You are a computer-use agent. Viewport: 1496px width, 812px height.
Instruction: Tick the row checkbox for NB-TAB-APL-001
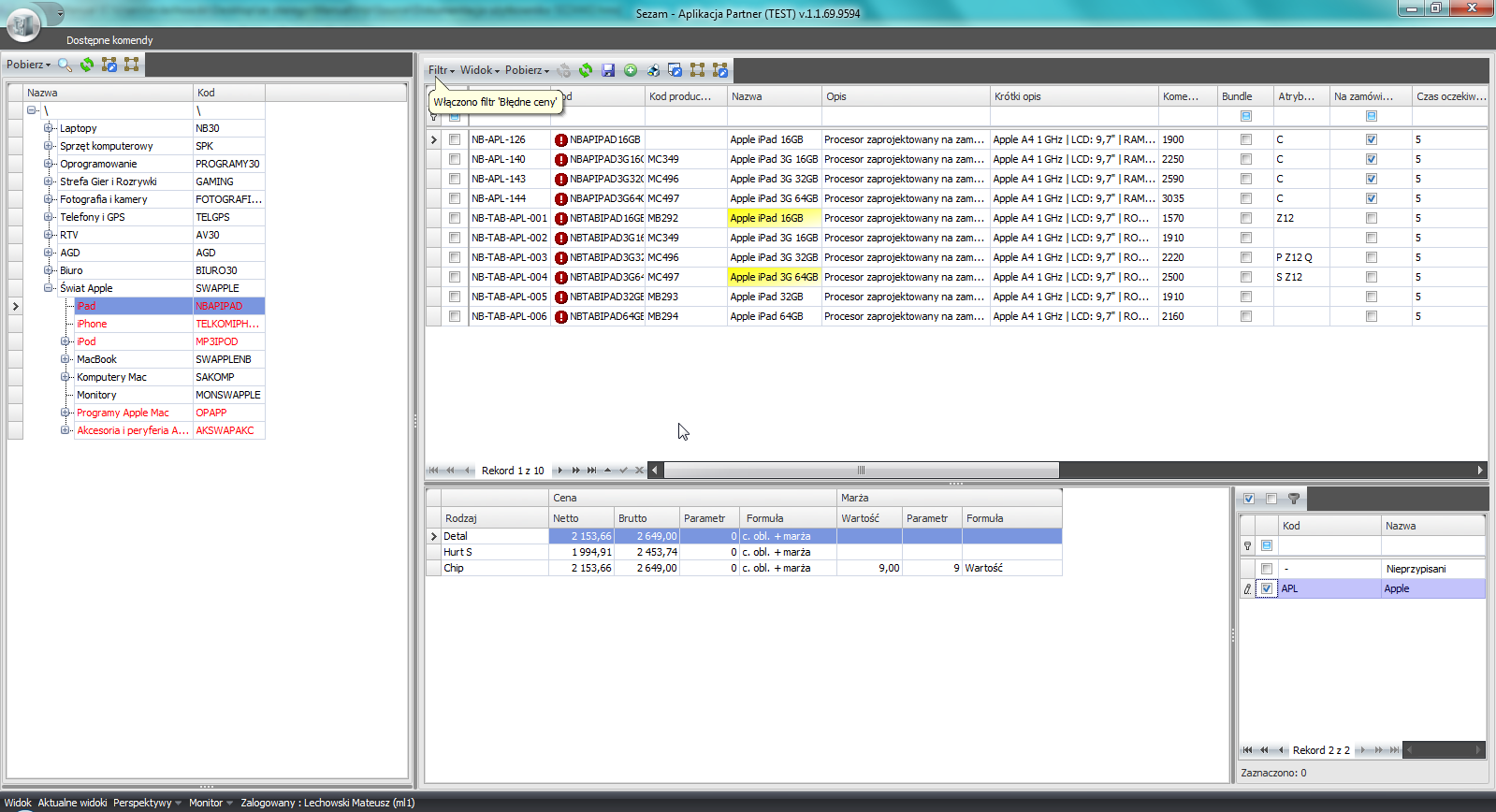coord(455,218)
